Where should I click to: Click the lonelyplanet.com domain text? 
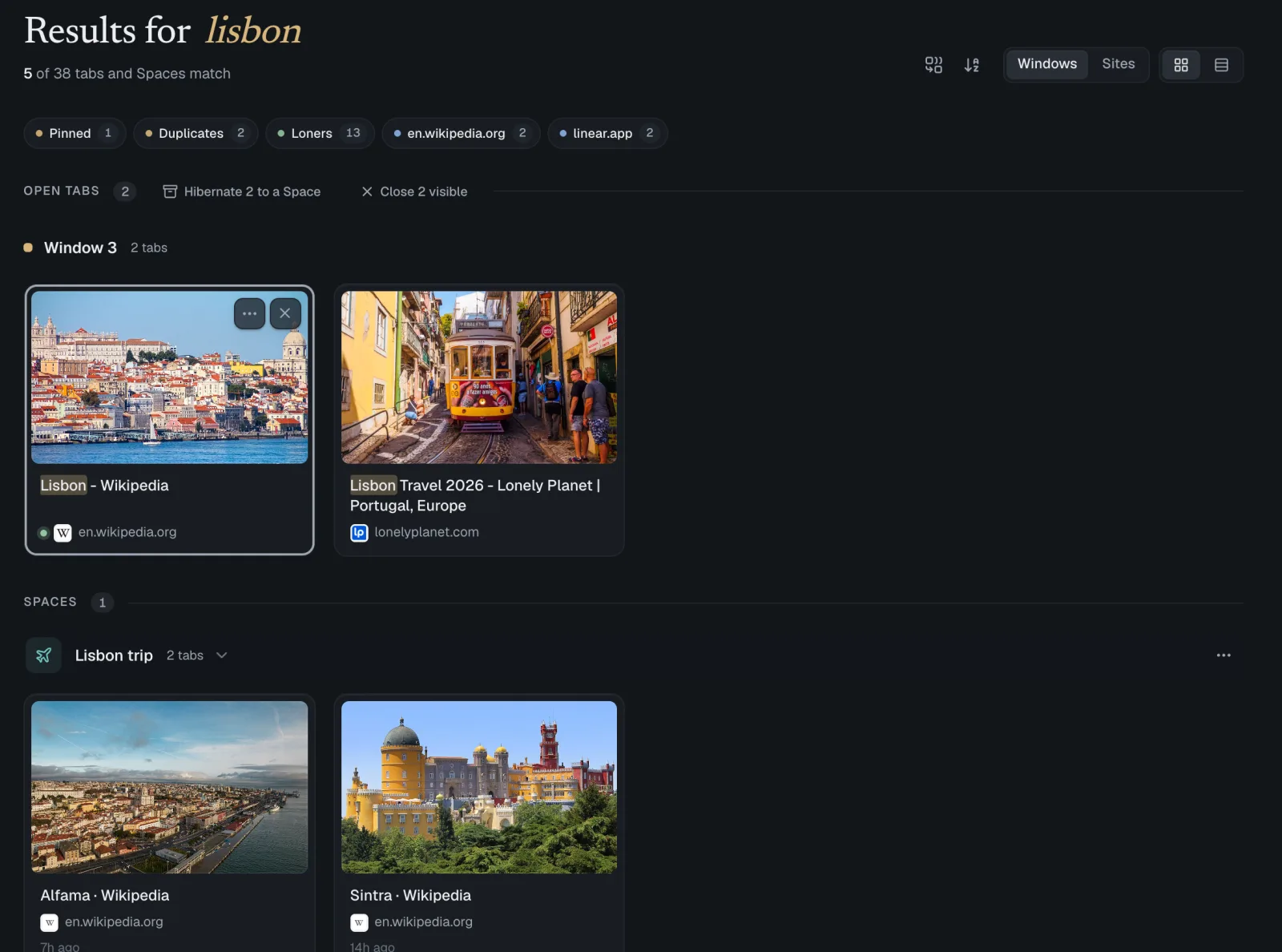[426, 532]
